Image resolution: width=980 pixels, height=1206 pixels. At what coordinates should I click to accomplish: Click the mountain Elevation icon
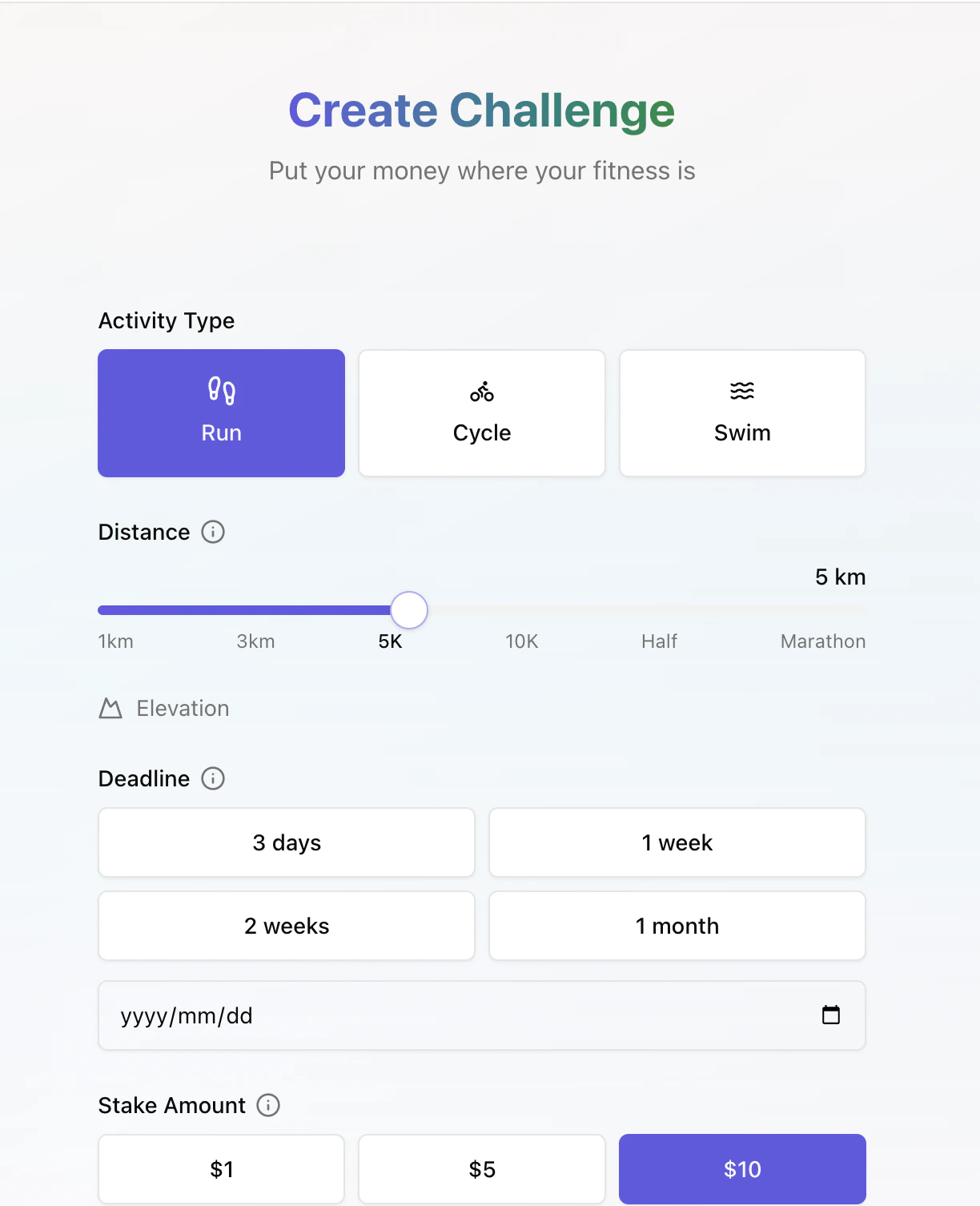coord(110,709)
